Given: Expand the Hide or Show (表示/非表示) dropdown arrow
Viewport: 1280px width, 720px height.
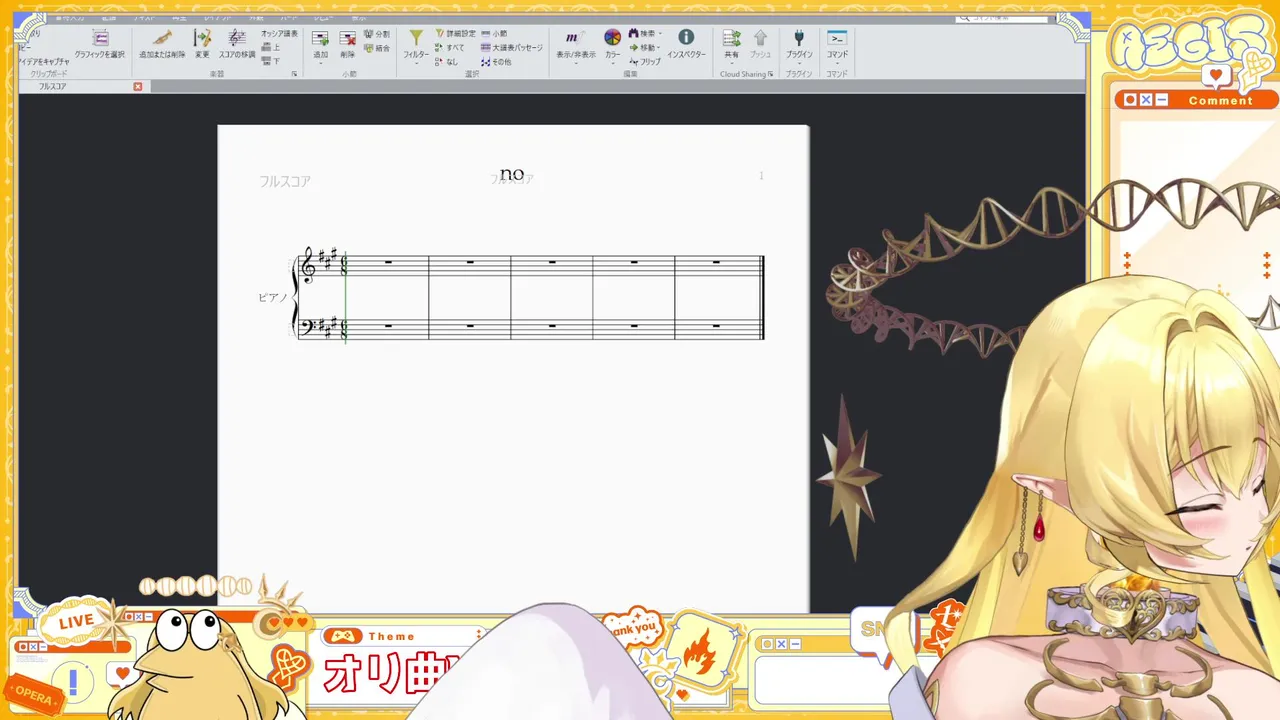Looking at the screenshot, I should point(575,63).
